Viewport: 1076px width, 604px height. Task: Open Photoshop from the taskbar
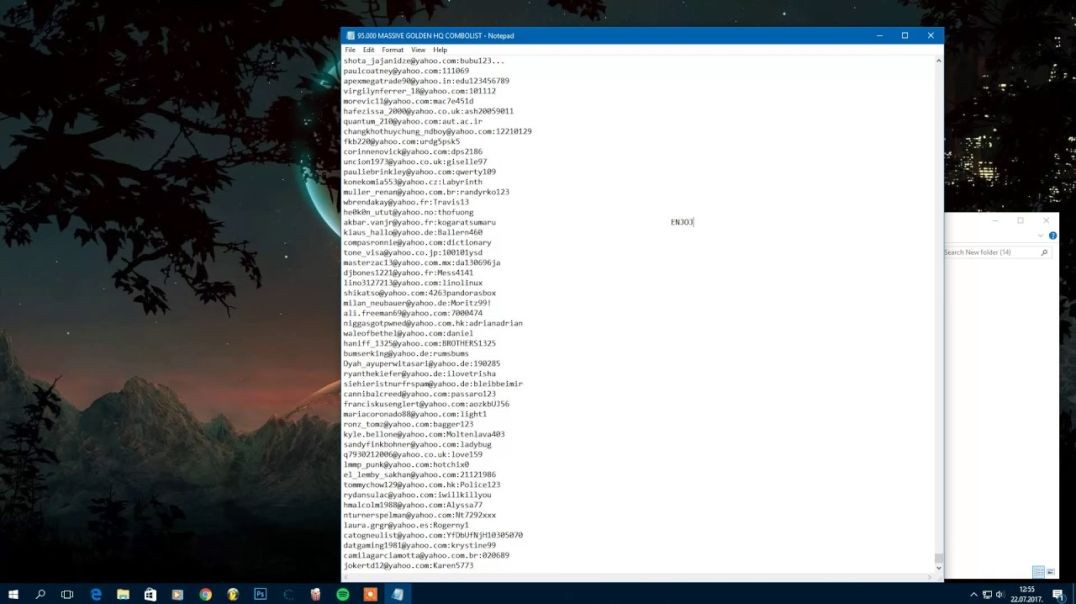(260, 594)
